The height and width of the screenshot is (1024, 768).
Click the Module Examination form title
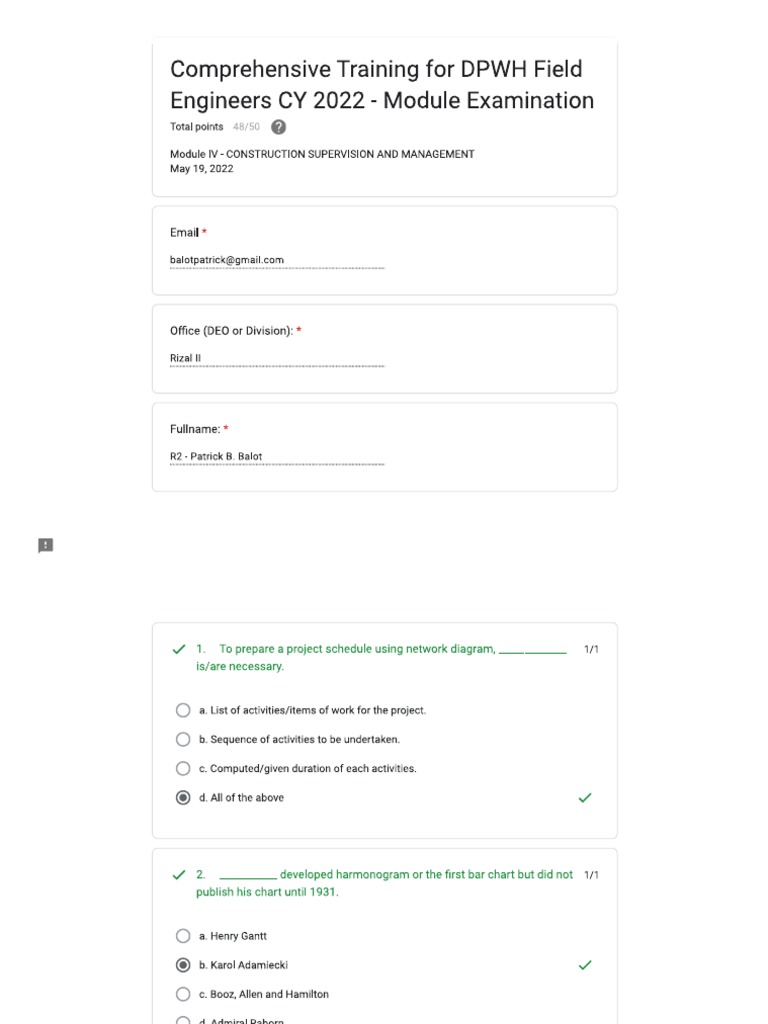382,85
